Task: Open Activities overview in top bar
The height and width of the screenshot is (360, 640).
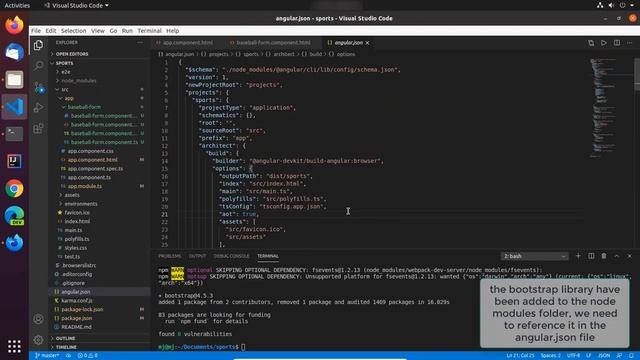Action: coord(17,5)
